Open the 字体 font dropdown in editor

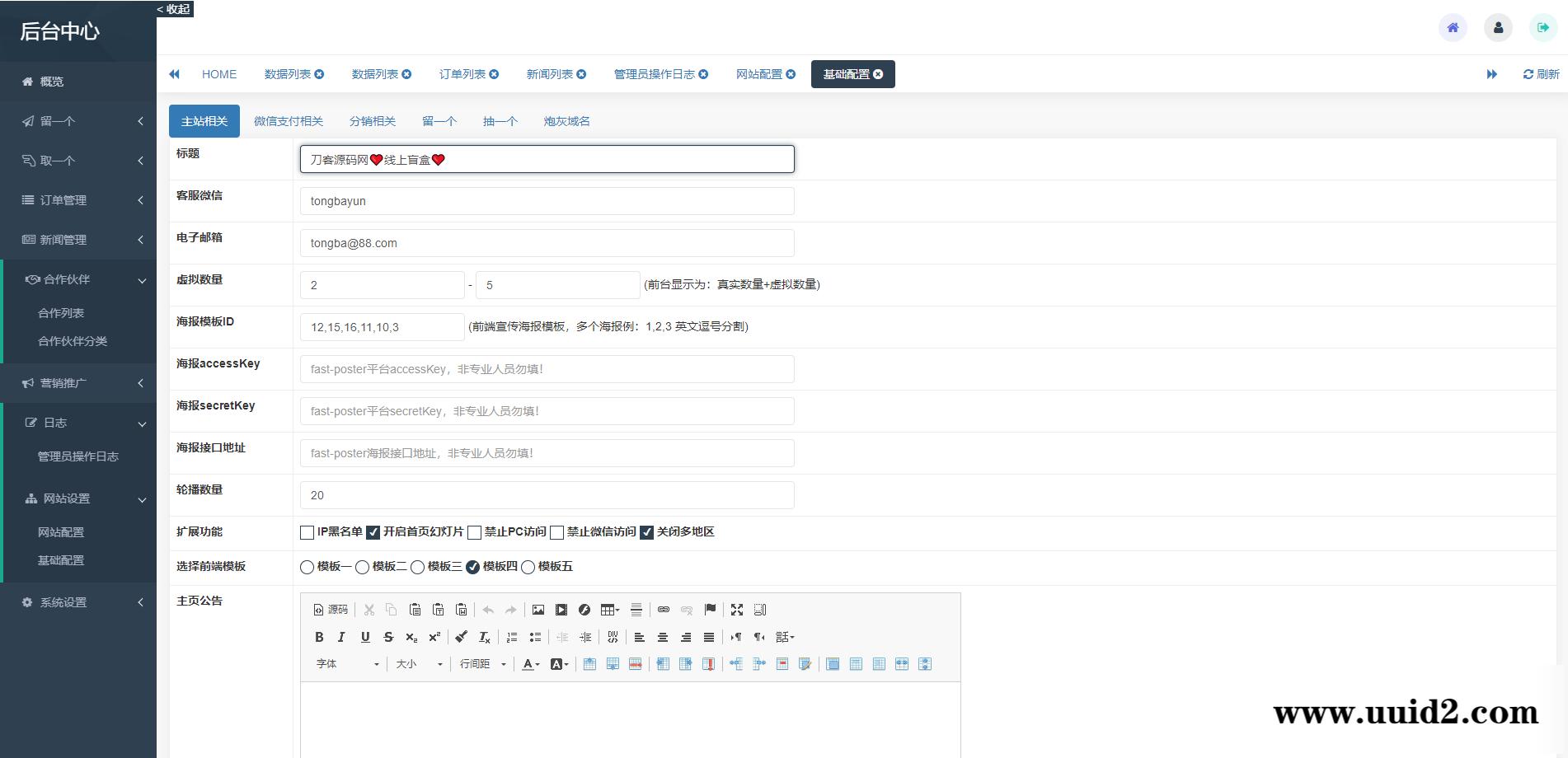(346, 664)
